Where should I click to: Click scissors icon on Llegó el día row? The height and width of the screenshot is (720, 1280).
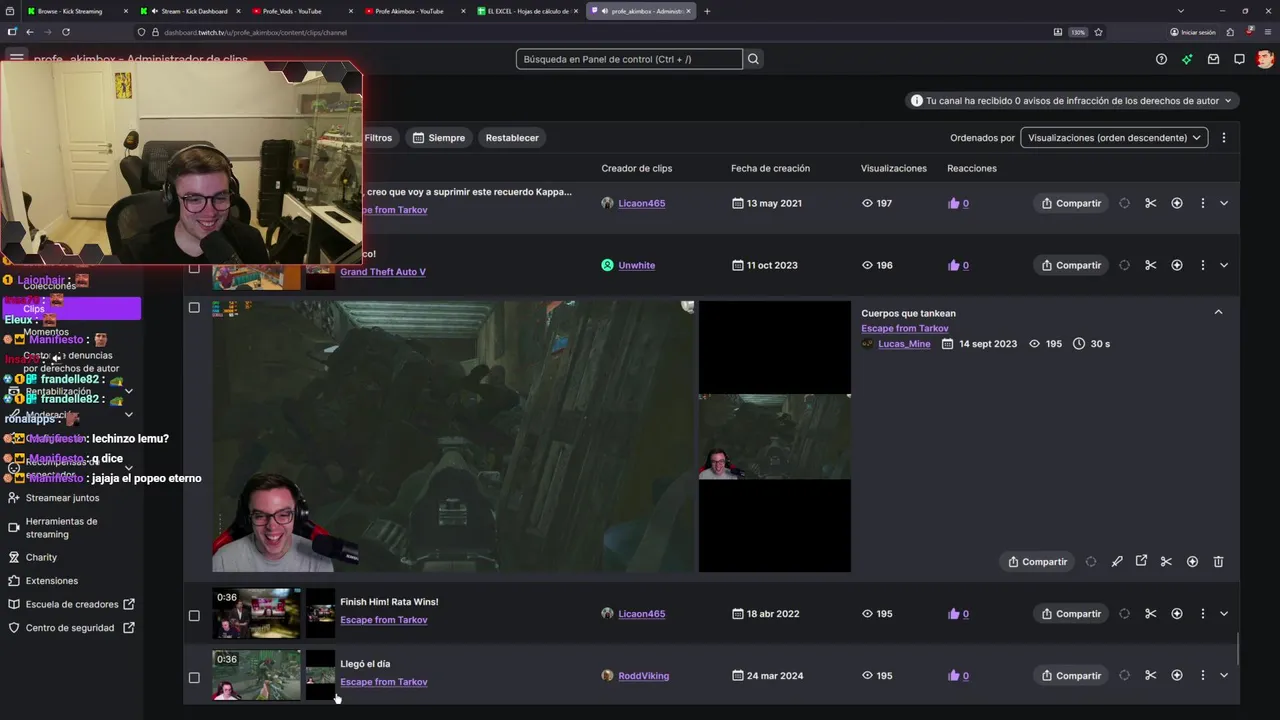pyautogui.click(x=1151, y=676)
